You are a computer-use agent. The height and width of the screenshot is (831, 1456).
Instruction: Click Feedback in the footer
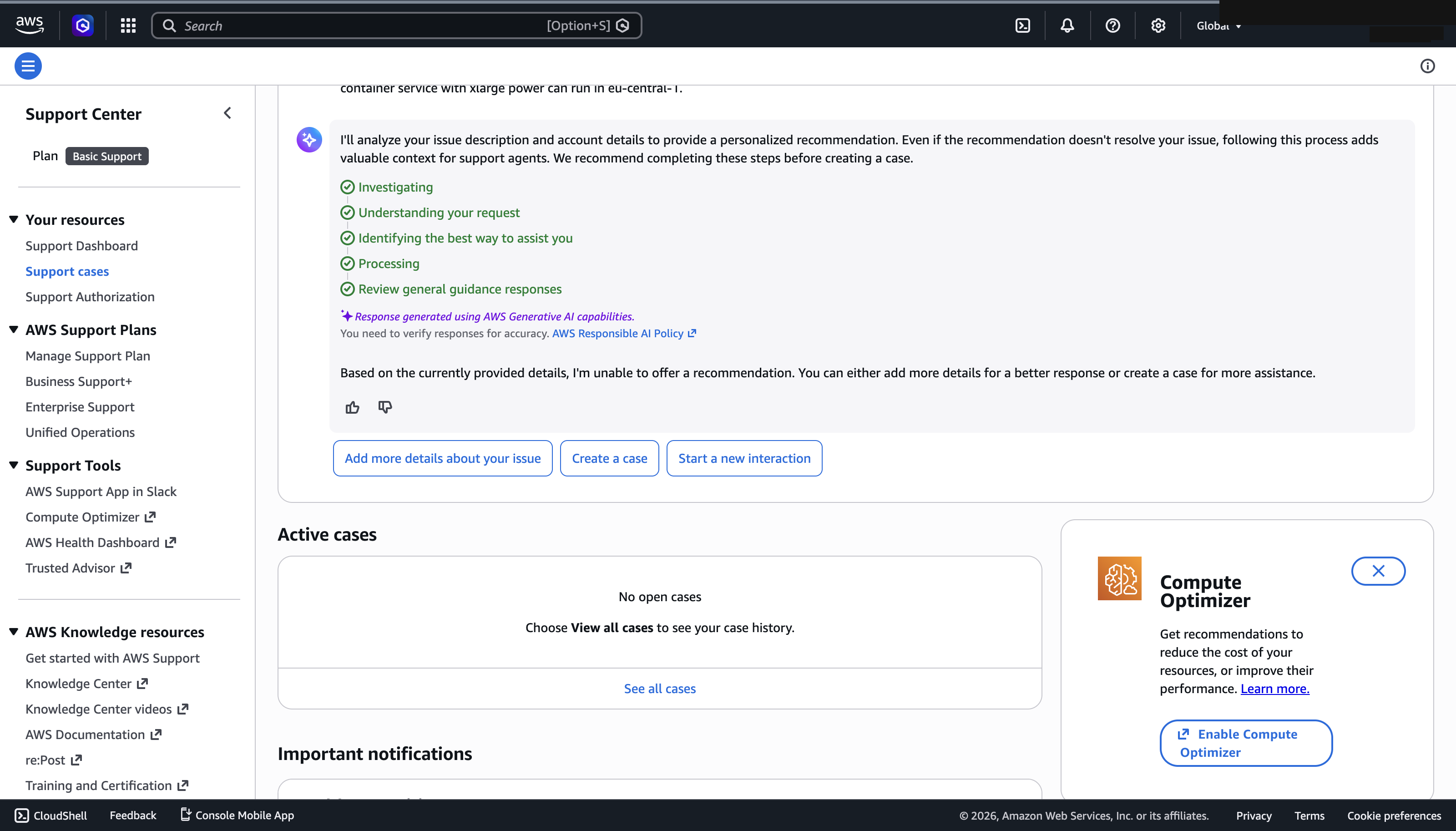132,815
